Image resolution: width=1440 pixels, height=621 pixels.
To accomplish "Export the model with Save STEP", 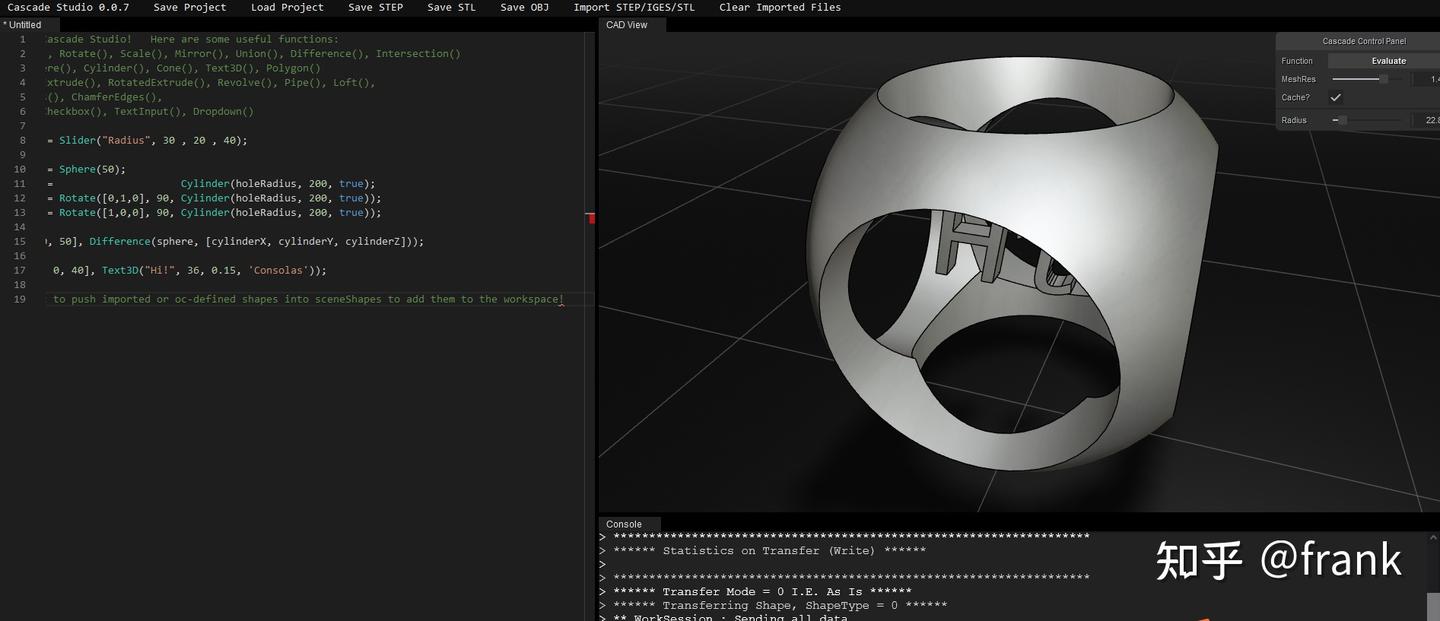I will [375, 7].
